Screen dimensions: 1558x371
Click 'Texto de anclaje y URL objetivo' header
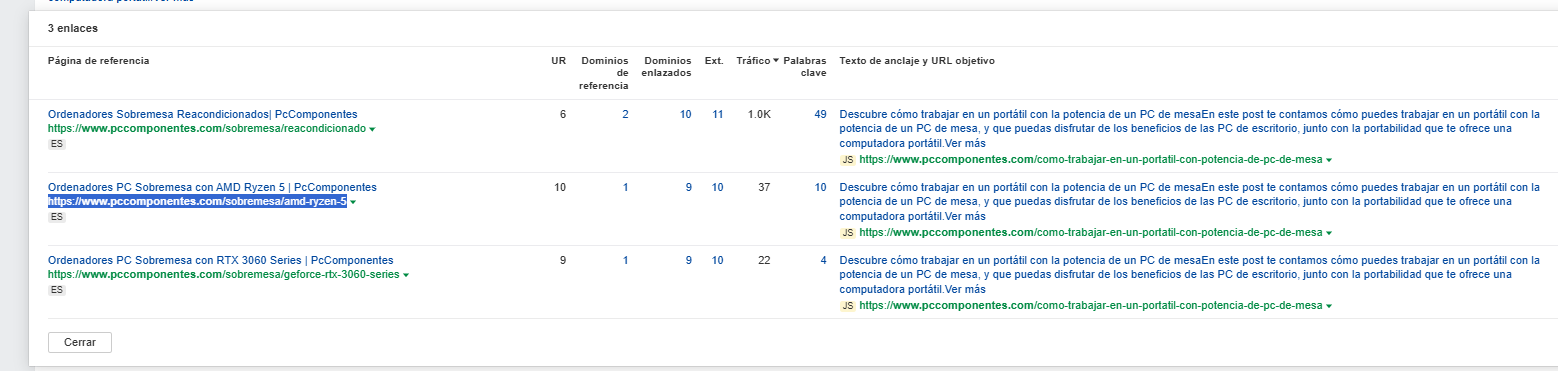(x=917, y=61)
